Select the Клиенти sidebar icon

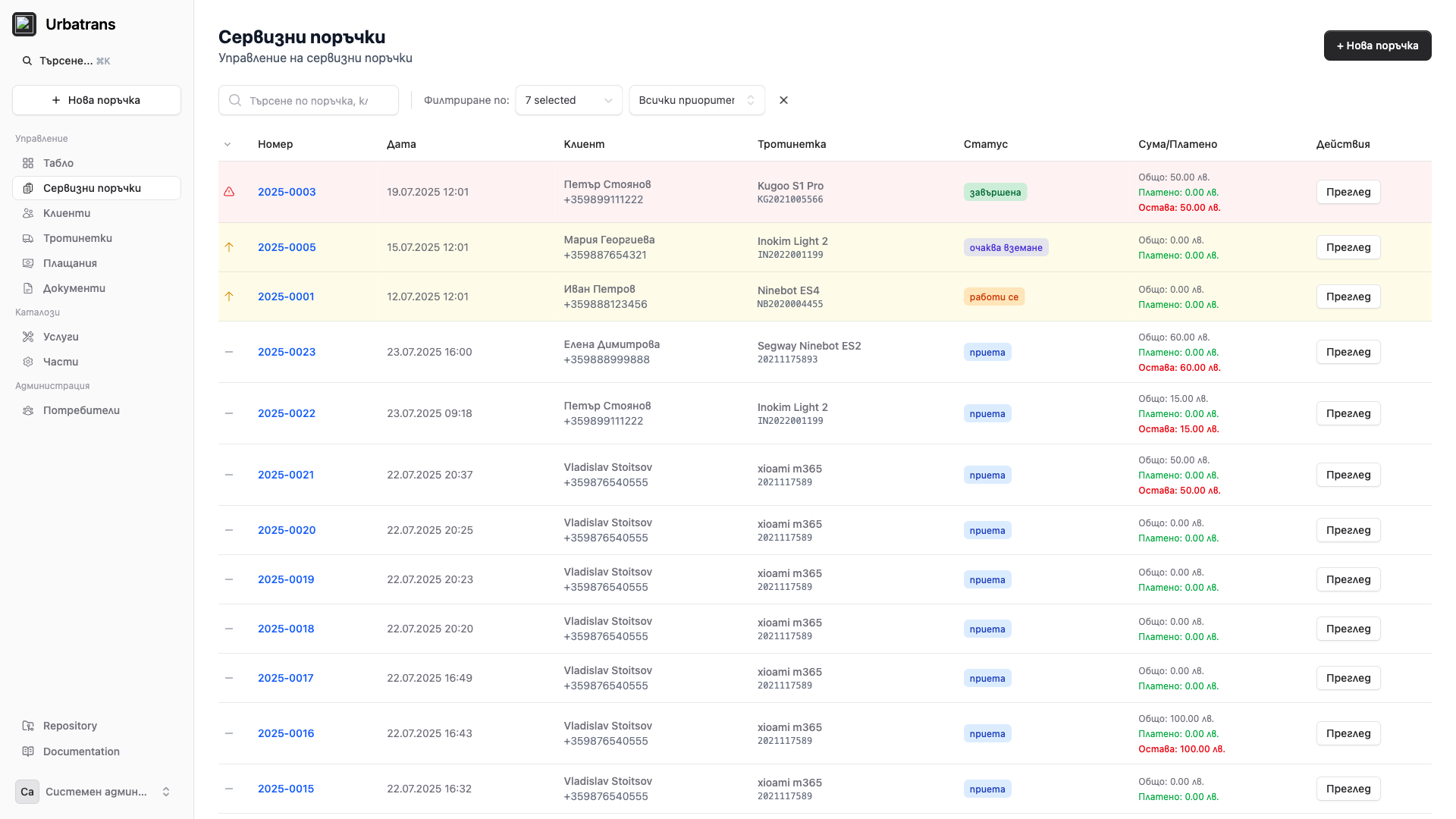[x=28, y=213]
